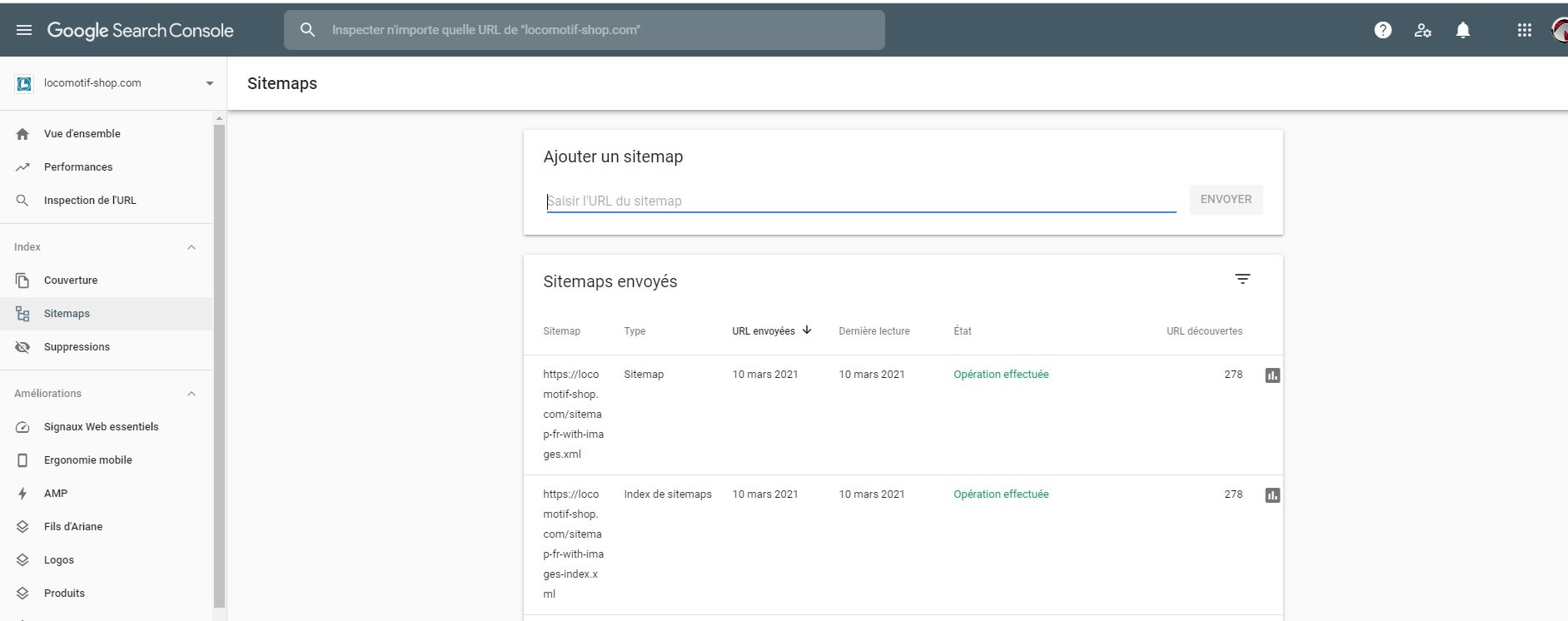The image size is (1568, 621).
Task: Open the notifications bell
Action: 1462,30
